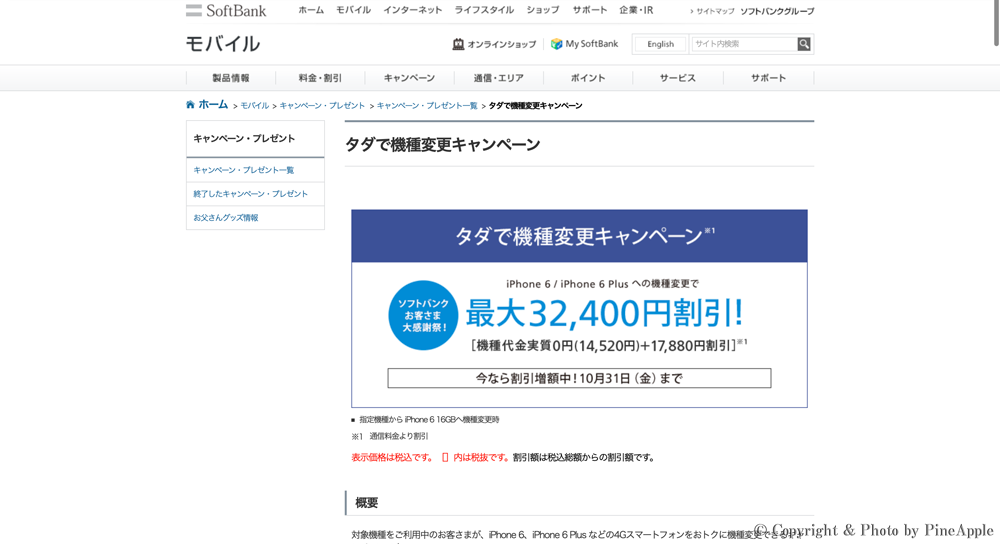This screenshot has height=544, width=1000.
Task: Open the 通信・エリア navigation tab
Action: pyautogui.click(x=498, y=78)
